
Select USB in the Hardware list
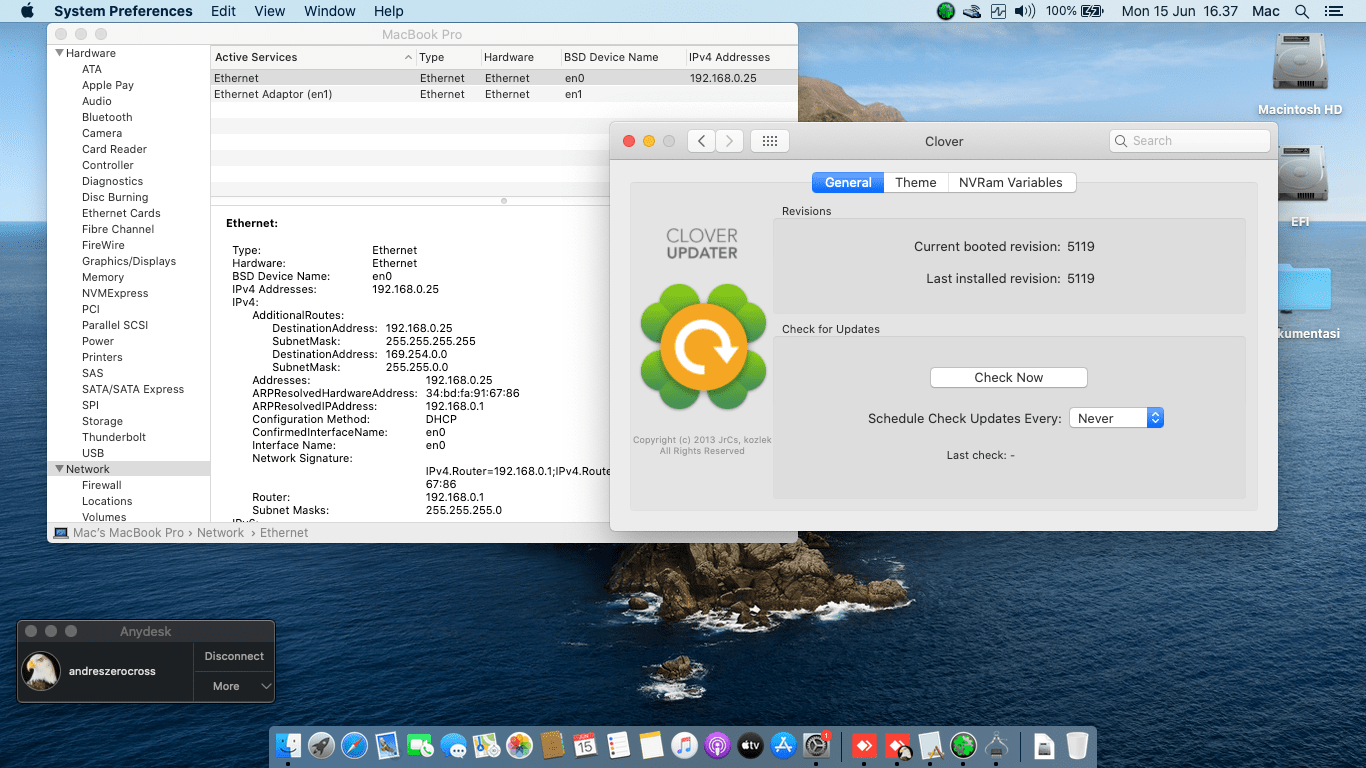click(x=93, y=453)
